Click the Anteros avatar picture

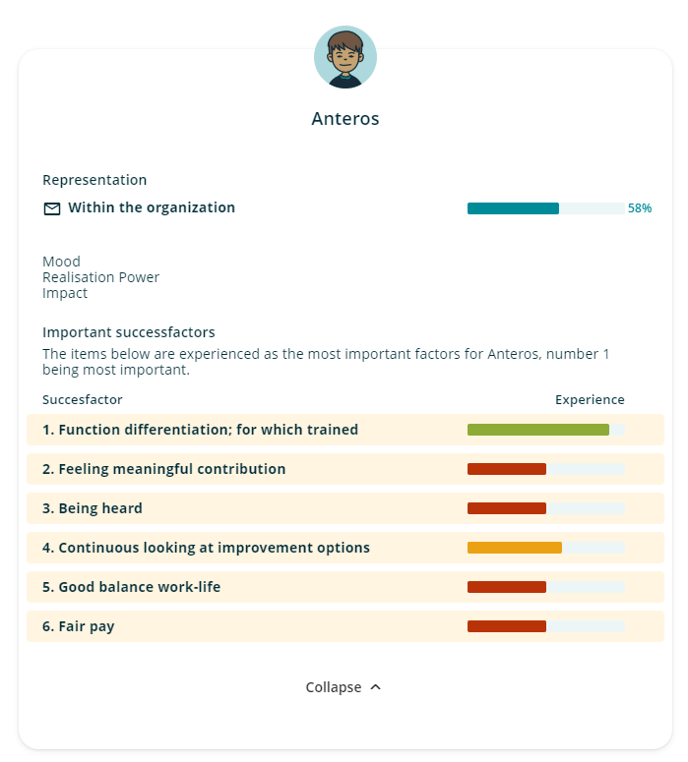(345, 57)
